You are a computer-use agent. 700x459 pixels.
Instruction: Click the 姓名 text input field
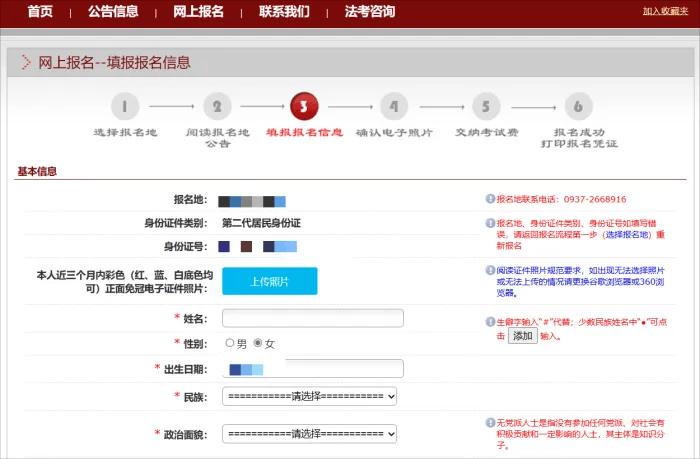pyautogui.click(x=312, y=318)
